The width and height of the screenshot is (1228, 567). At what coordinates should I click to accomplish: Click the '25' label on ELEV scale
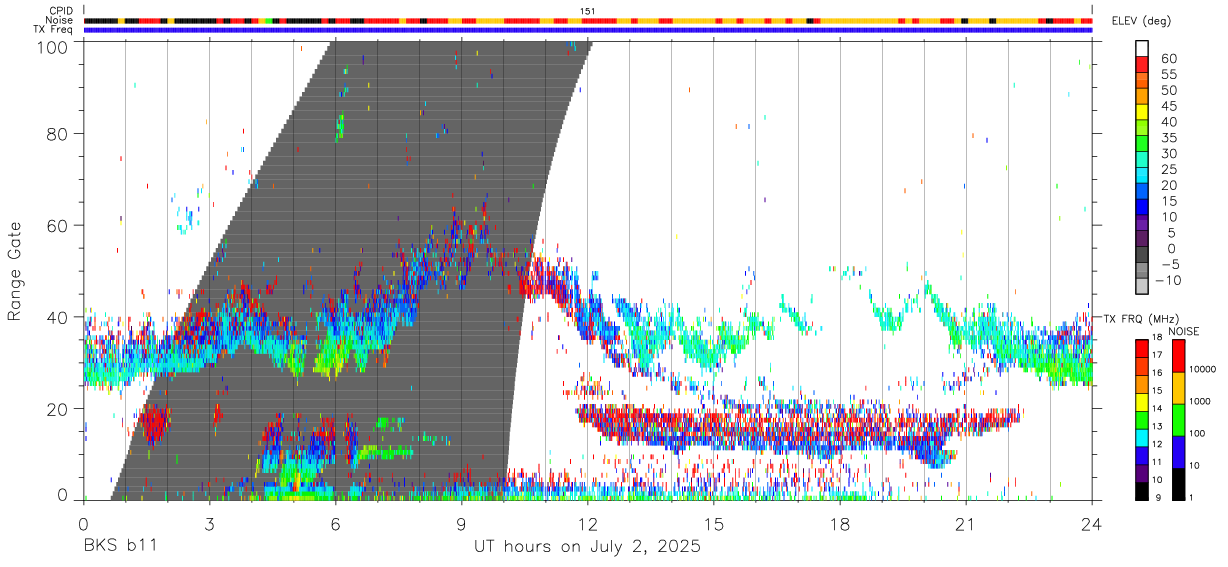1168,169
